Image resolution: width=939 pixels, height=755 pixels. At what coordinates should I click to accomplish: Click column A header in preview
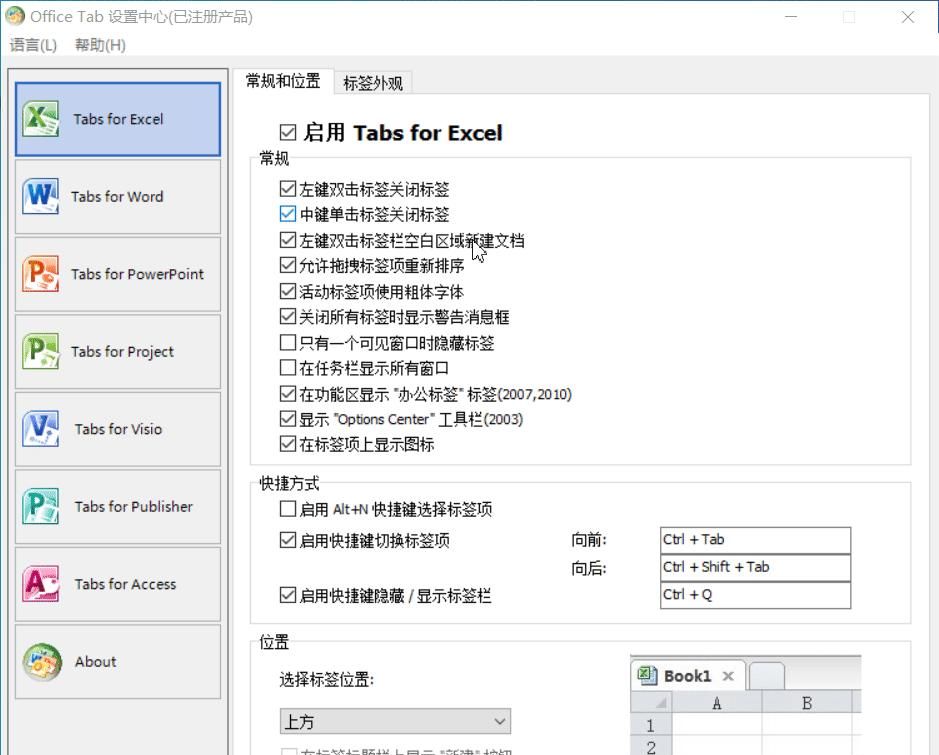click(x=717, y=703)
